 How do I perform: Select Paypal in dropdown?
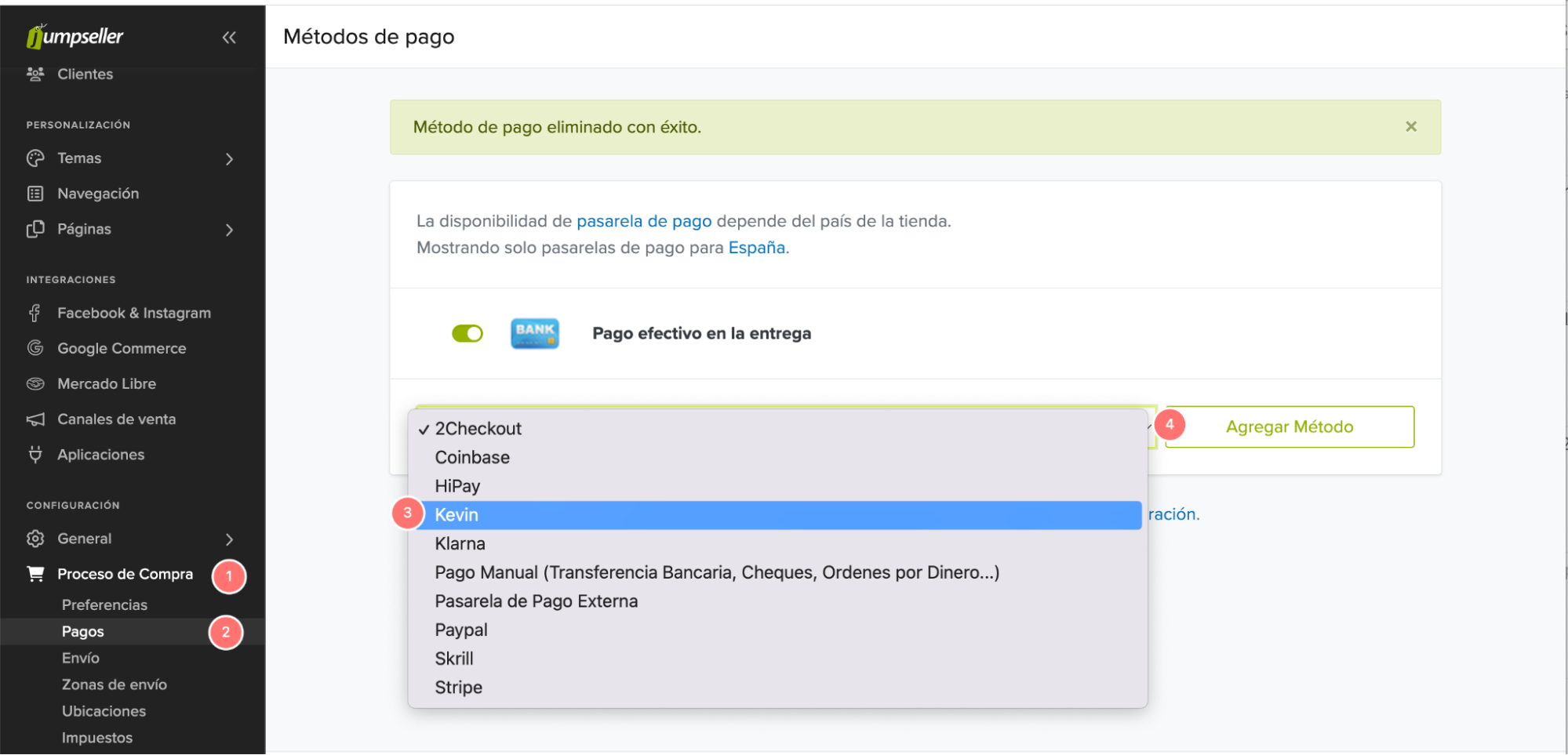[777, 630]
